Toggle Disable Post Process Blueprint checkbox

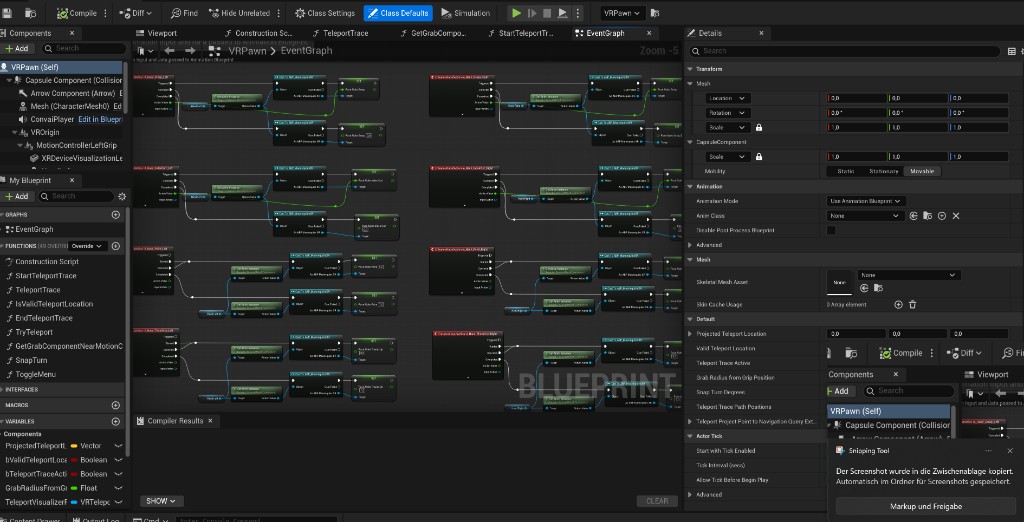point(831,230)
